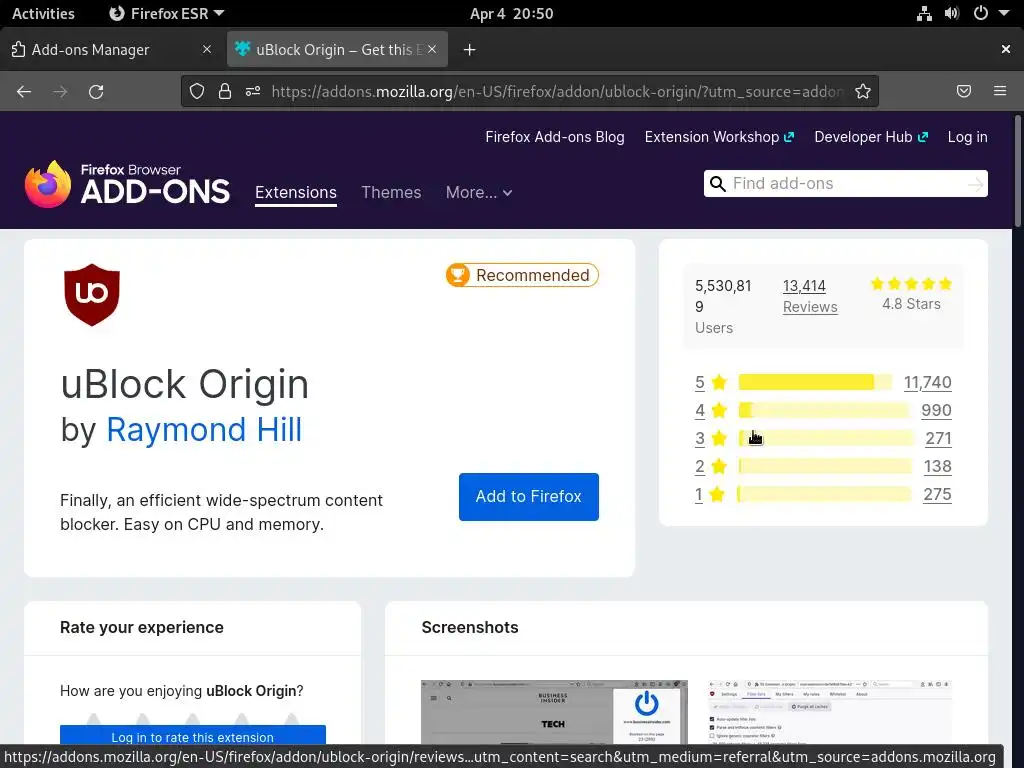Image resolution: width=1024 pixels, height=768 pixels.
Task: Open the tracking protection shield icon
Action: pyautogui.click(x=197, y=91)
